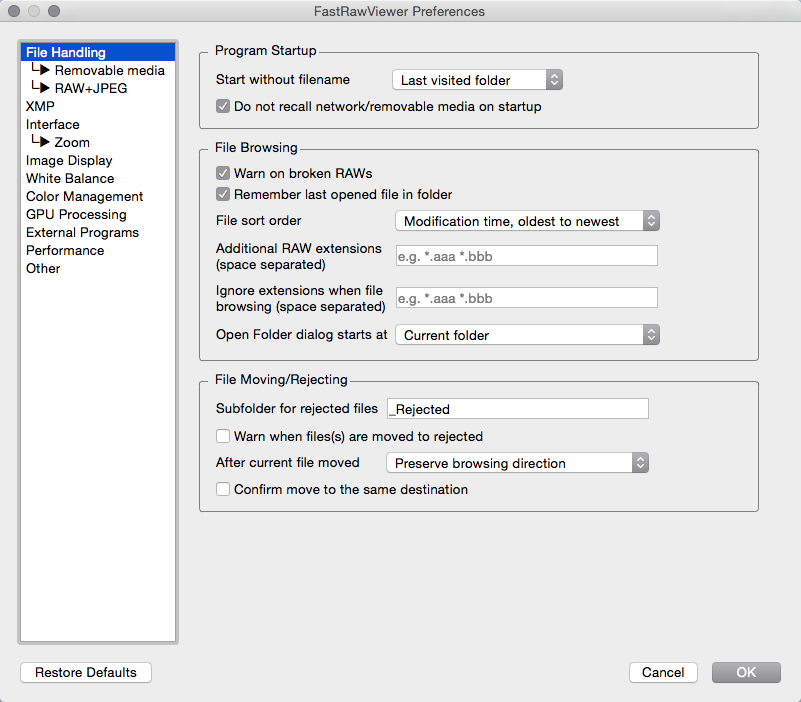Viewport: 801px width, 702px height.
Task: Select the File Handling category
Action: click(98, 52)
